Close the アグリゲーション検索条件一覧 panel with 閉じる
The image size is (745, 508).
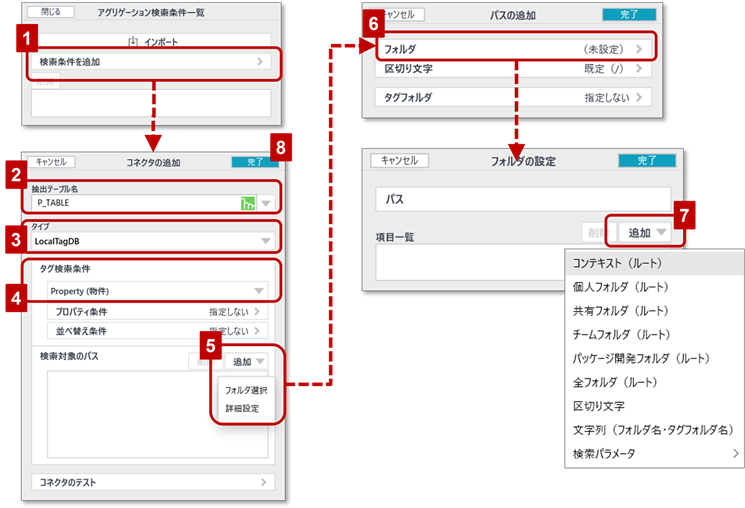[51, 12]
